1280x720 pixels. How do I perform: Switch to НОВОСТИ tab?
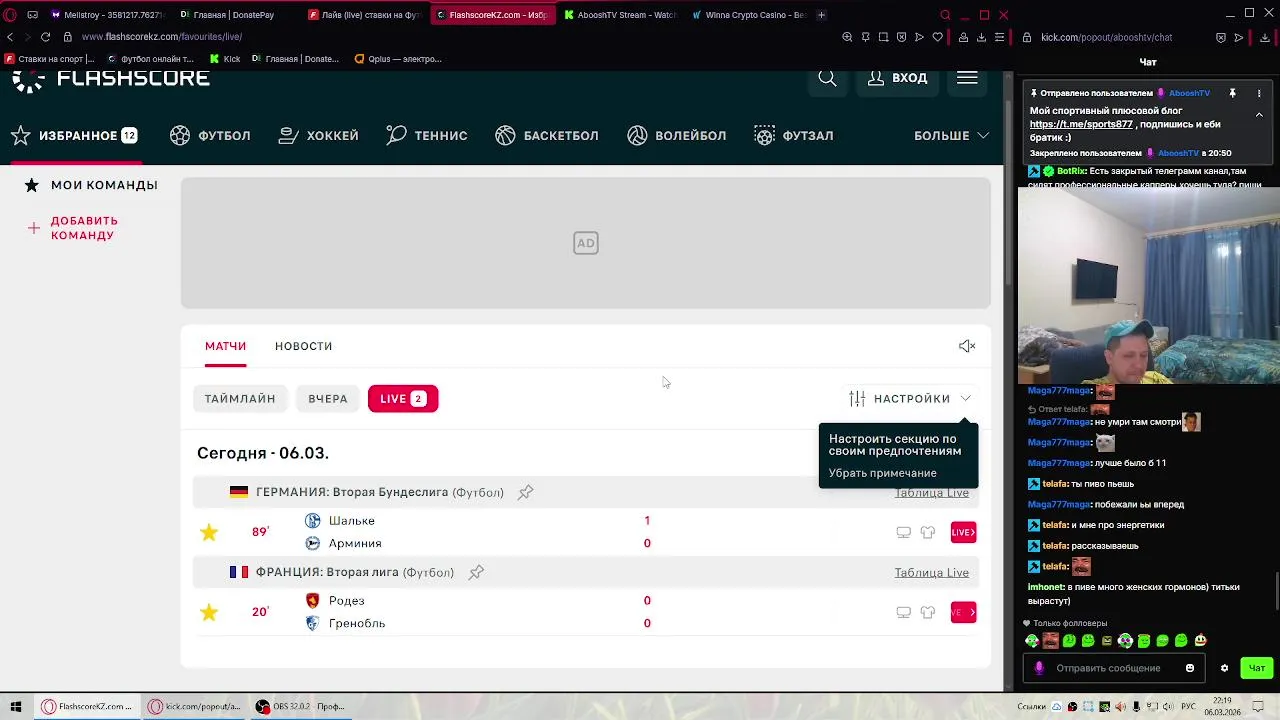pyautogui.click(x=303, y=346)
